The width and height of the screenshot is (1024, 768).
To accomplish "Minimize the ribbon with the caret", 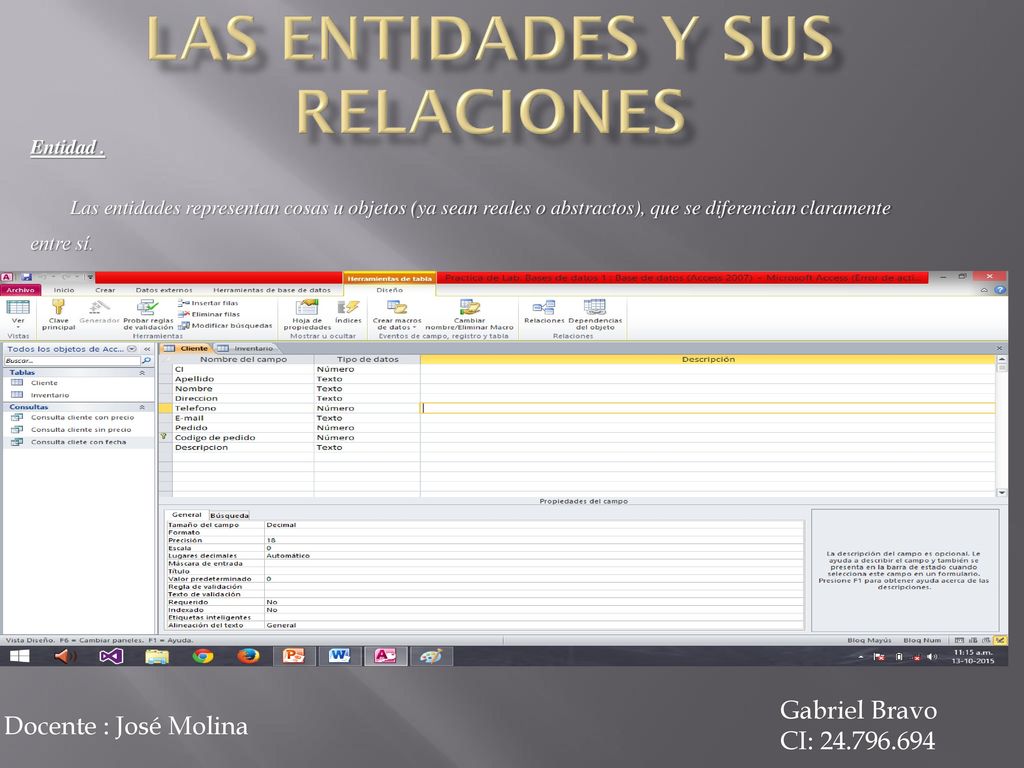I will click(985, 290).
